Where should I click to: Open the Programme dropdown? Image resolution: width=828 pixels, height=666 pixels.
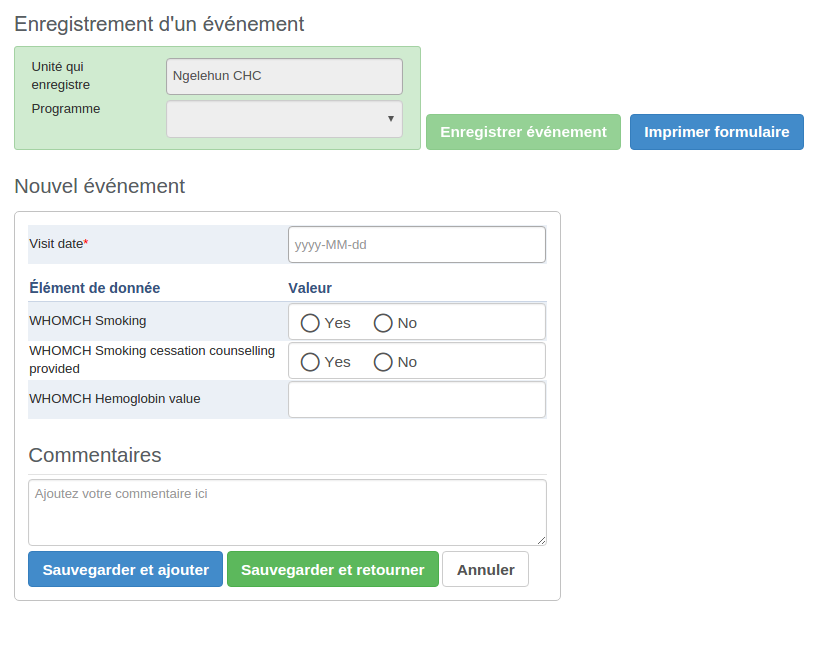(284, 119)
